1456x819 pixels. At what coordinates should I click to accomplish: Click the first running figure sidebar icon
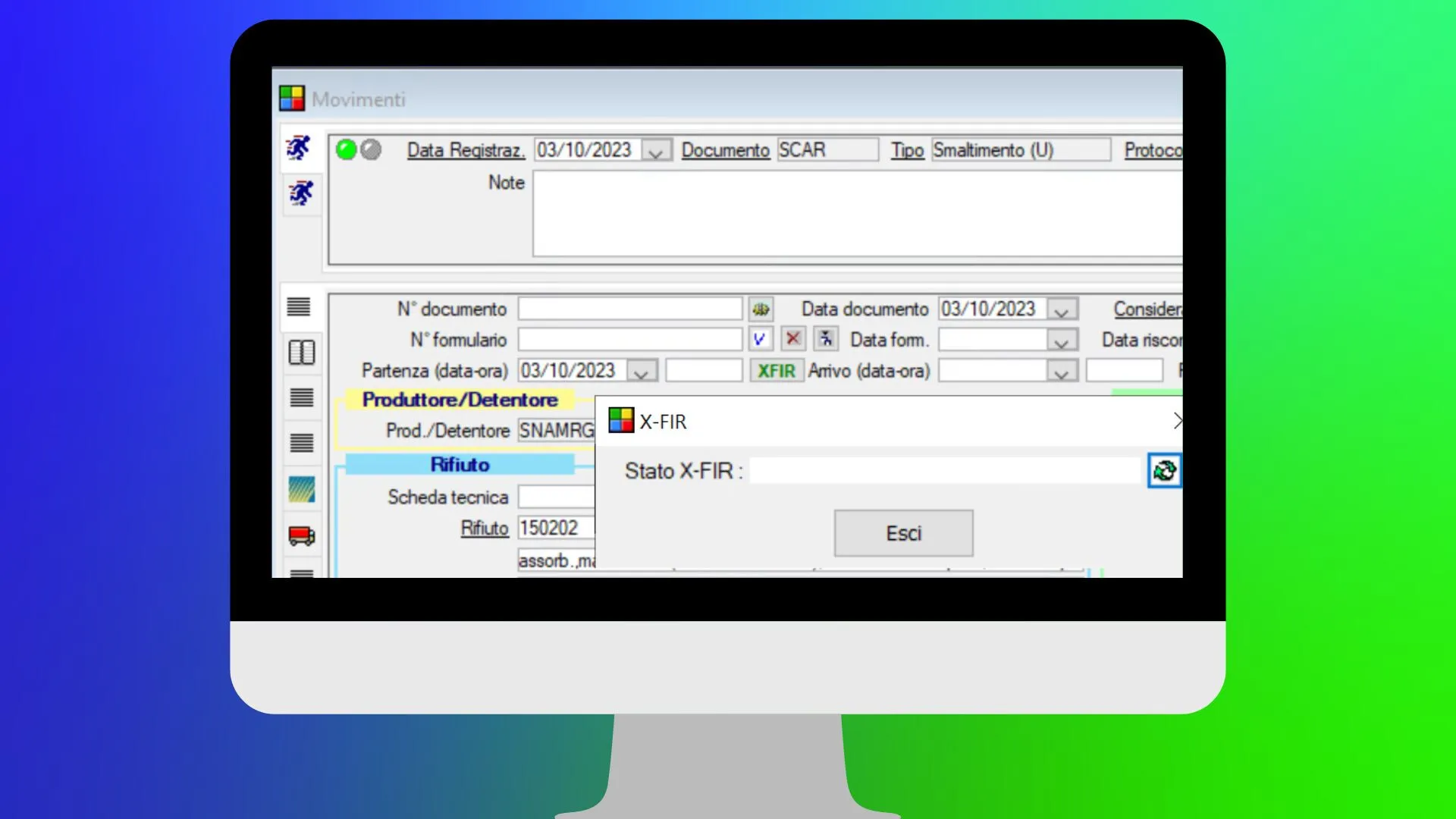point(300,147)
